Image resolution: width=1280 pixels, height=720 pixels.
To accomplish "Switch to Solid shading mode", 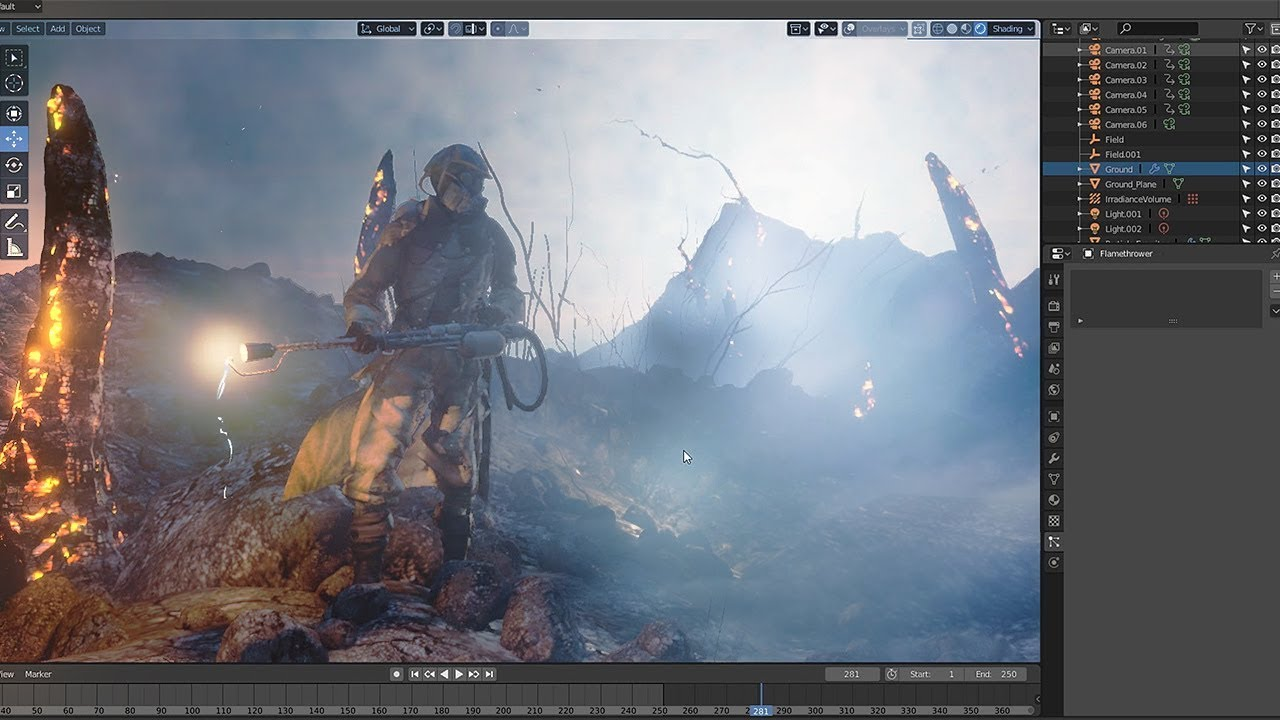I will [x=951, y=29].
